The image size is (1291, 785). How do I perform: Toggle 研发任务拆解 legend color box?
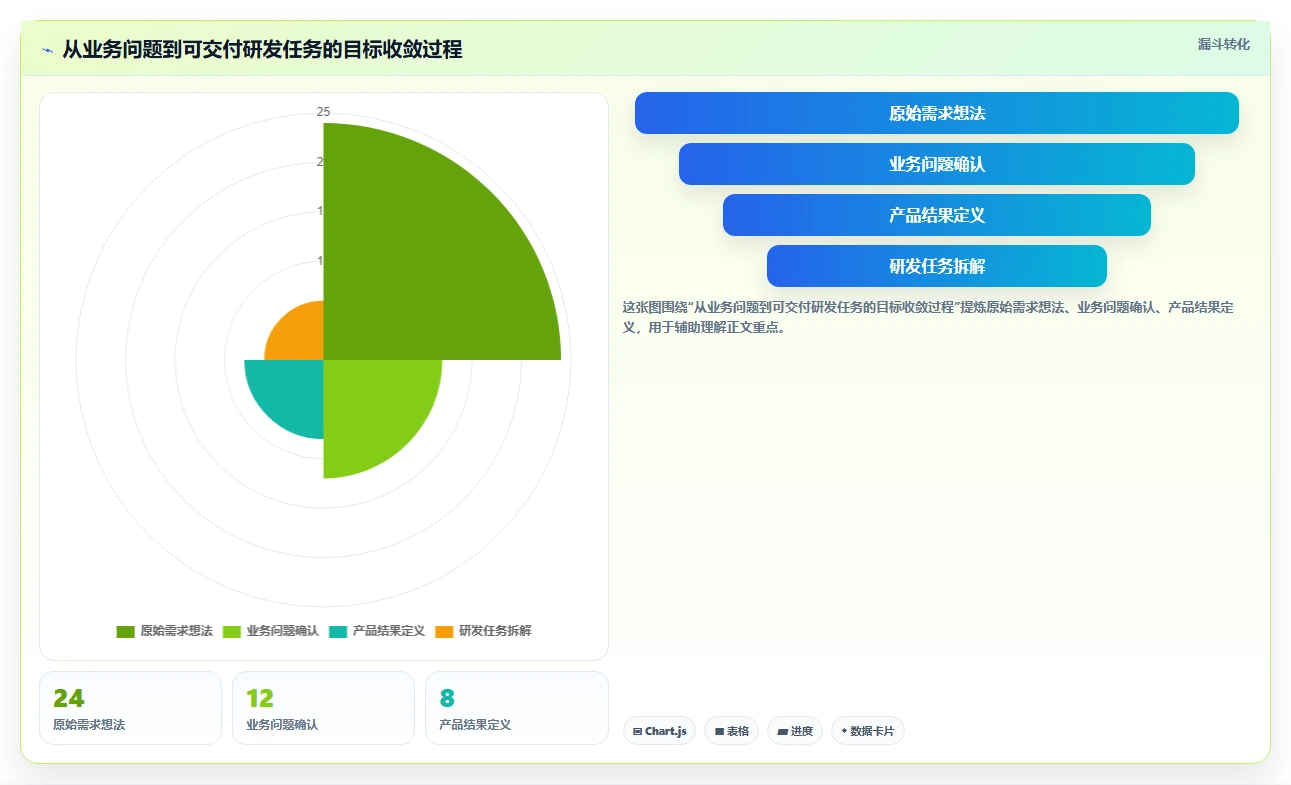tap(444, 631)
